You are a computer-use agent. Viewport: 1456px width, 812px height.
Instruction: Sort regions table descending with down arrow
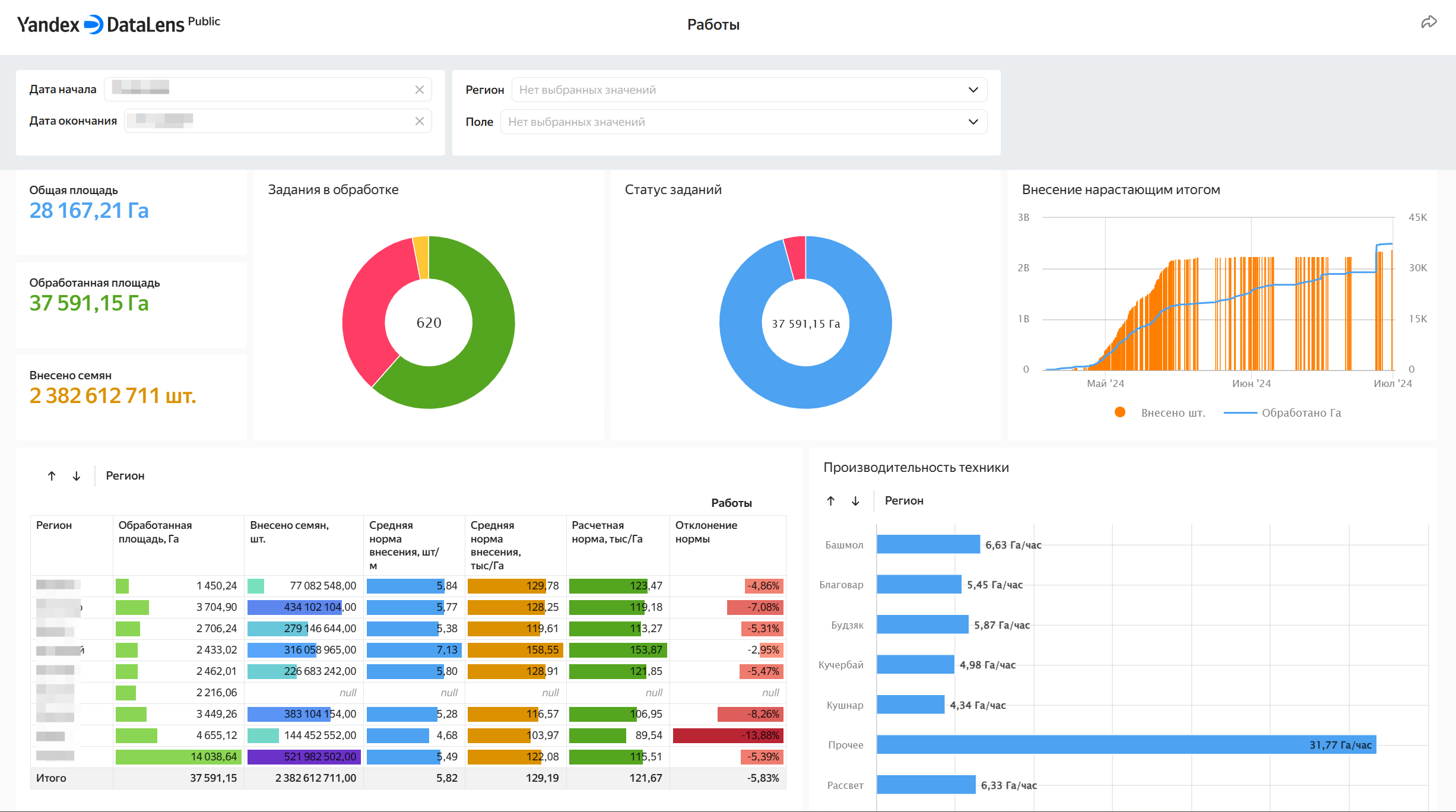pos(77,476)
